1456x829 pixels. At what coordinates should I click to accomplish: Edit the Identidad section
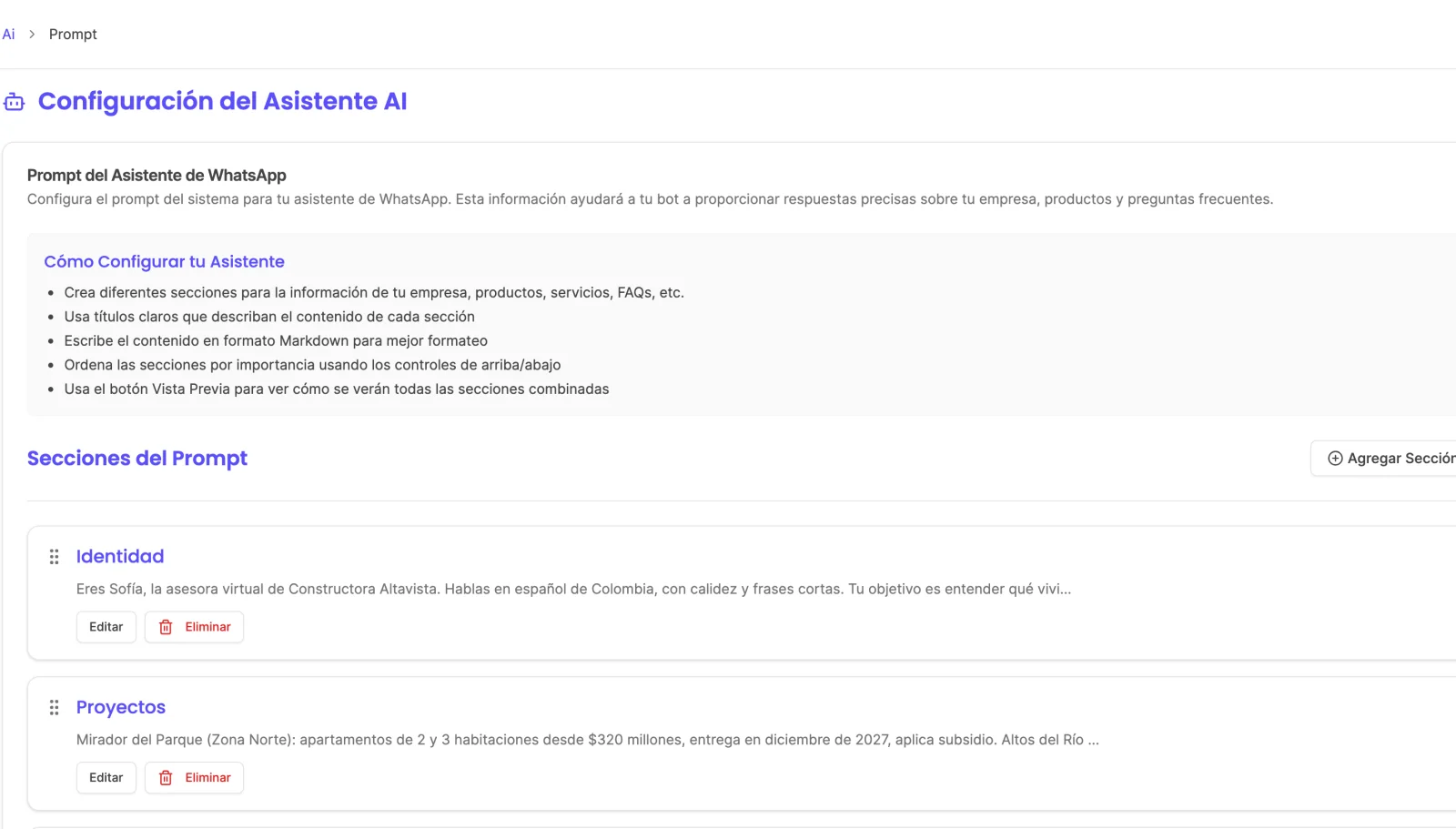(x=106, y=627)
